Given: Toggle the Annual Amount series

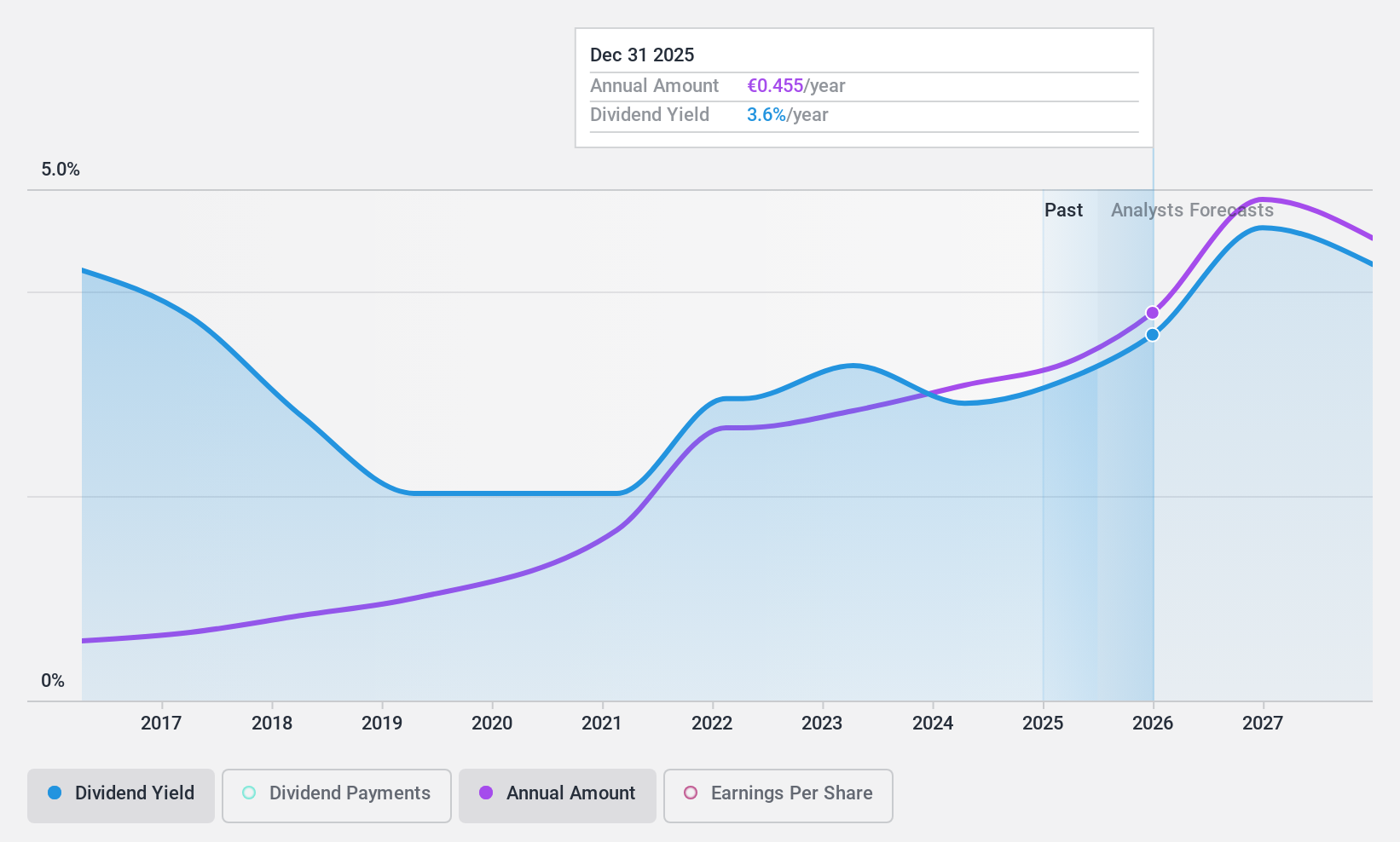Looking at the screenshot, I should [558, 796].
